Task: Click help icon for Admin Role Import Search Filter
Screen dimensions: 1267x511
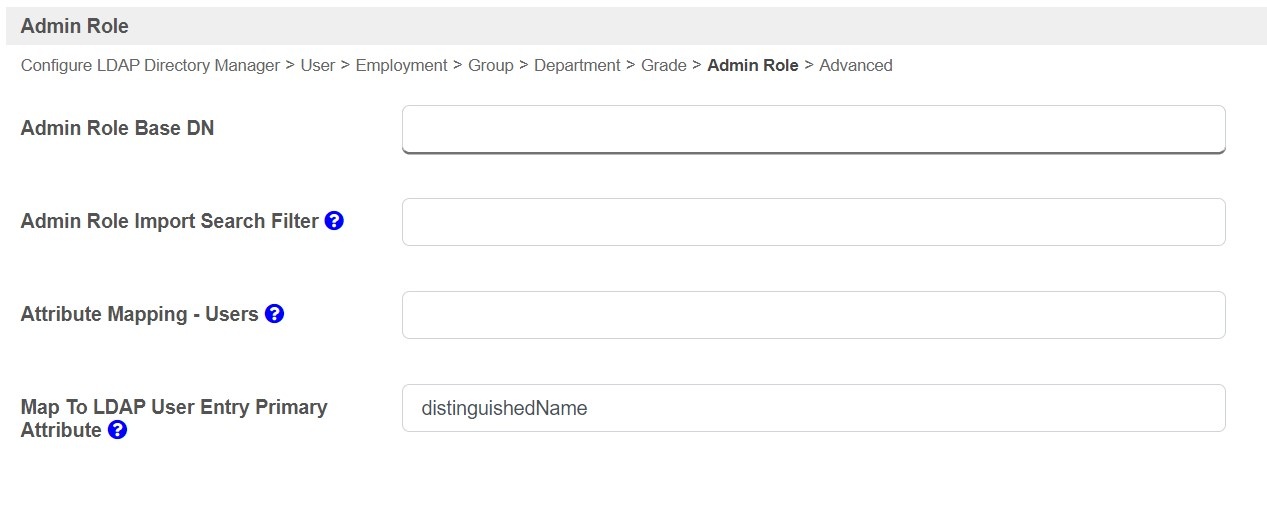Action: coord(334,221)
